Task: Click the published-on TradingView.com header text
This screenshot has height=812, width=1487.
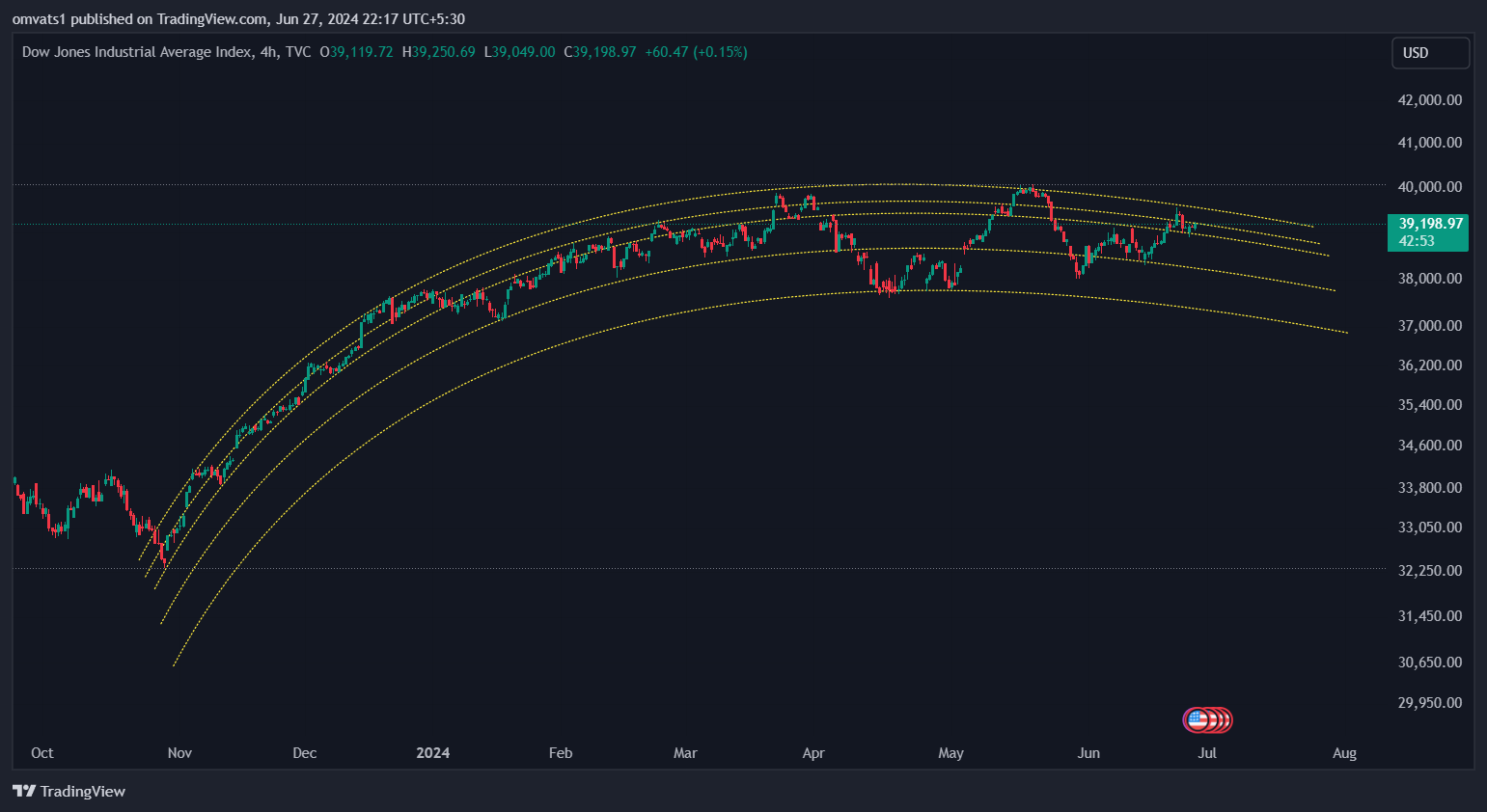Action: (x=238, y=18)
